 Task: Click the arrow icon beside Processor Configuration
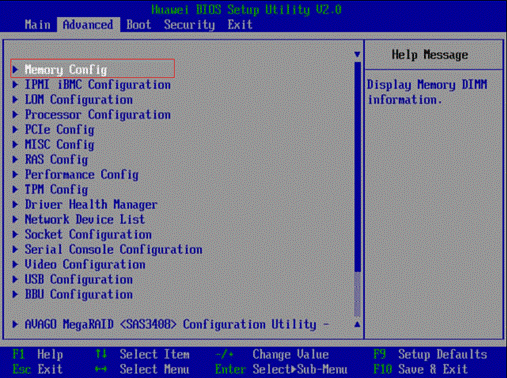click(x=15, y=114)
